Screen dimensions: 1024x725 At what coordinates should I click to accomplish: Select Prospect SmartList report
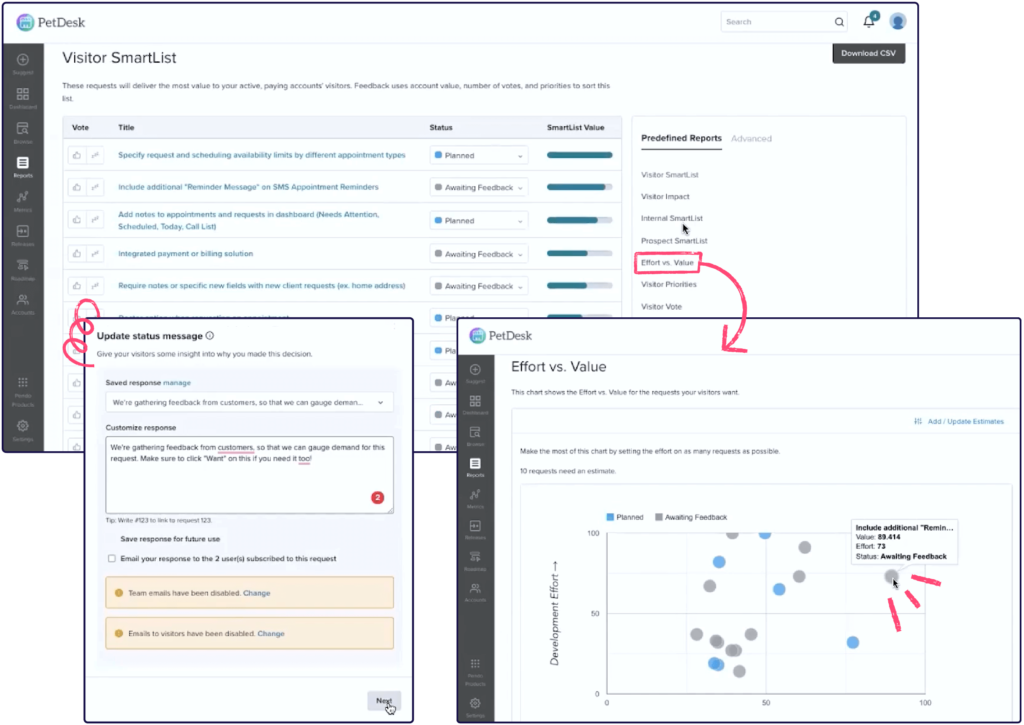point(674,241)
